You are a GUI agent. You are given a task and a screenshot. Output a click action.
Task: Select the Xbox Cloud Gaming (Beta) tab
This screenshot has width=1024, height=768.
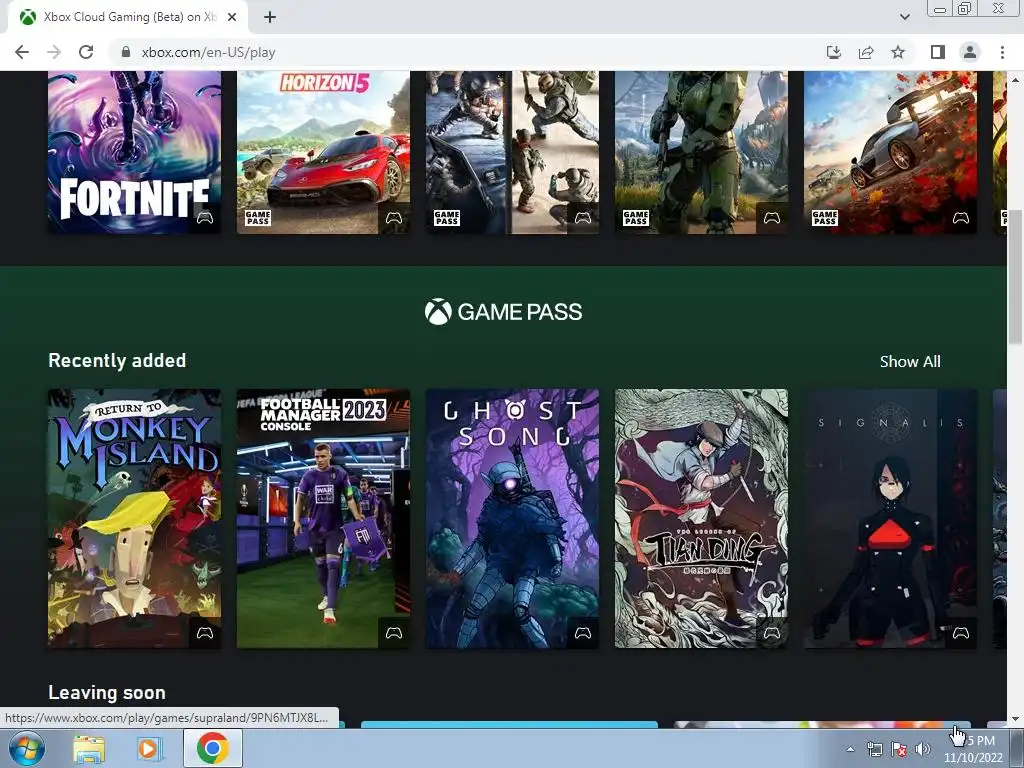[127, 17]
